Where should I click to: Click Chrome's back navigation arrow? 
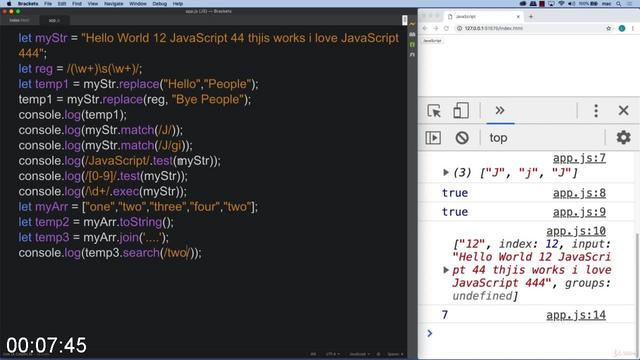424,28
